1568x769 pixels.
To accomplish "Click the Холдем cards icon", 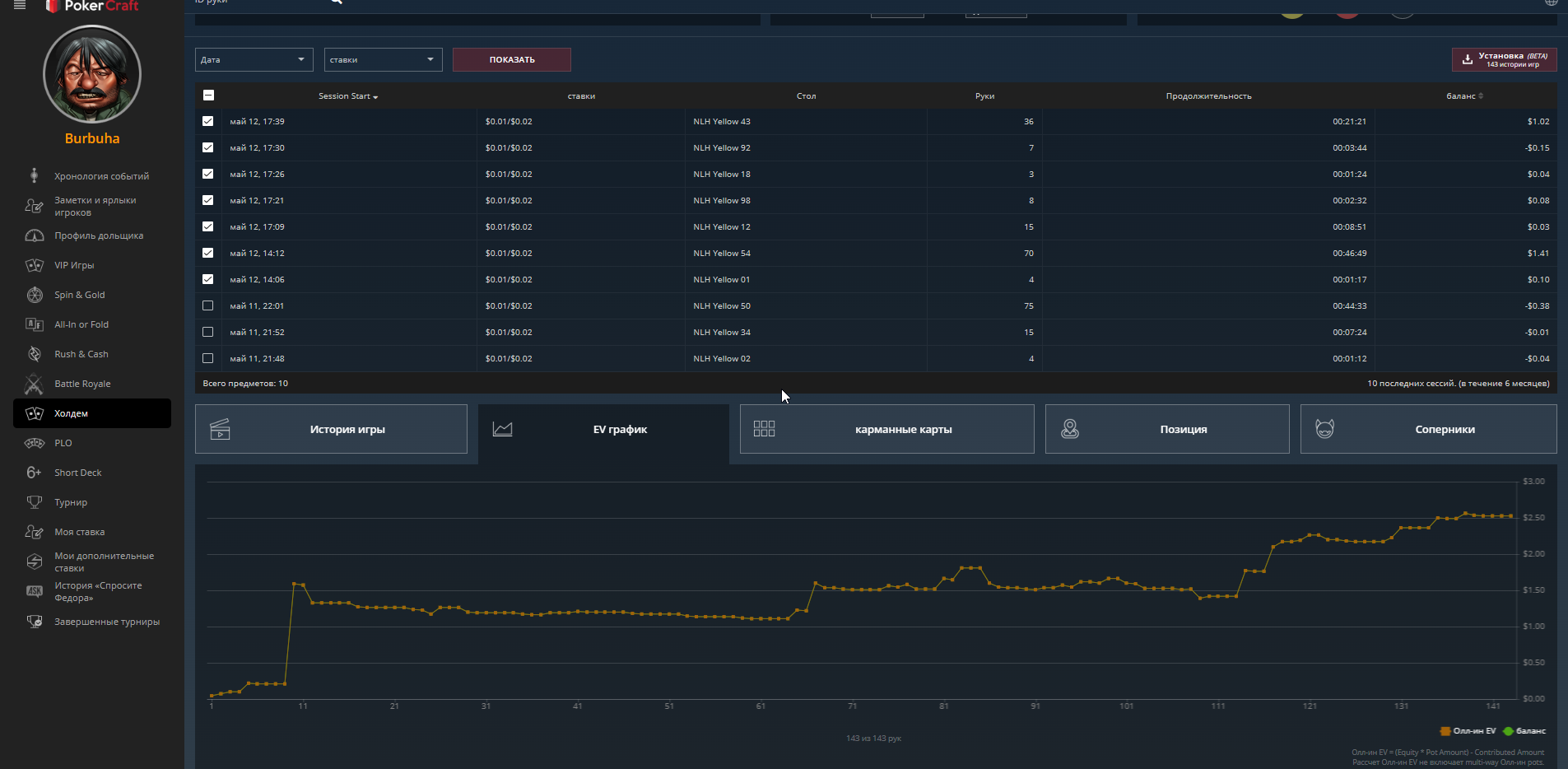I will point(34,413).
